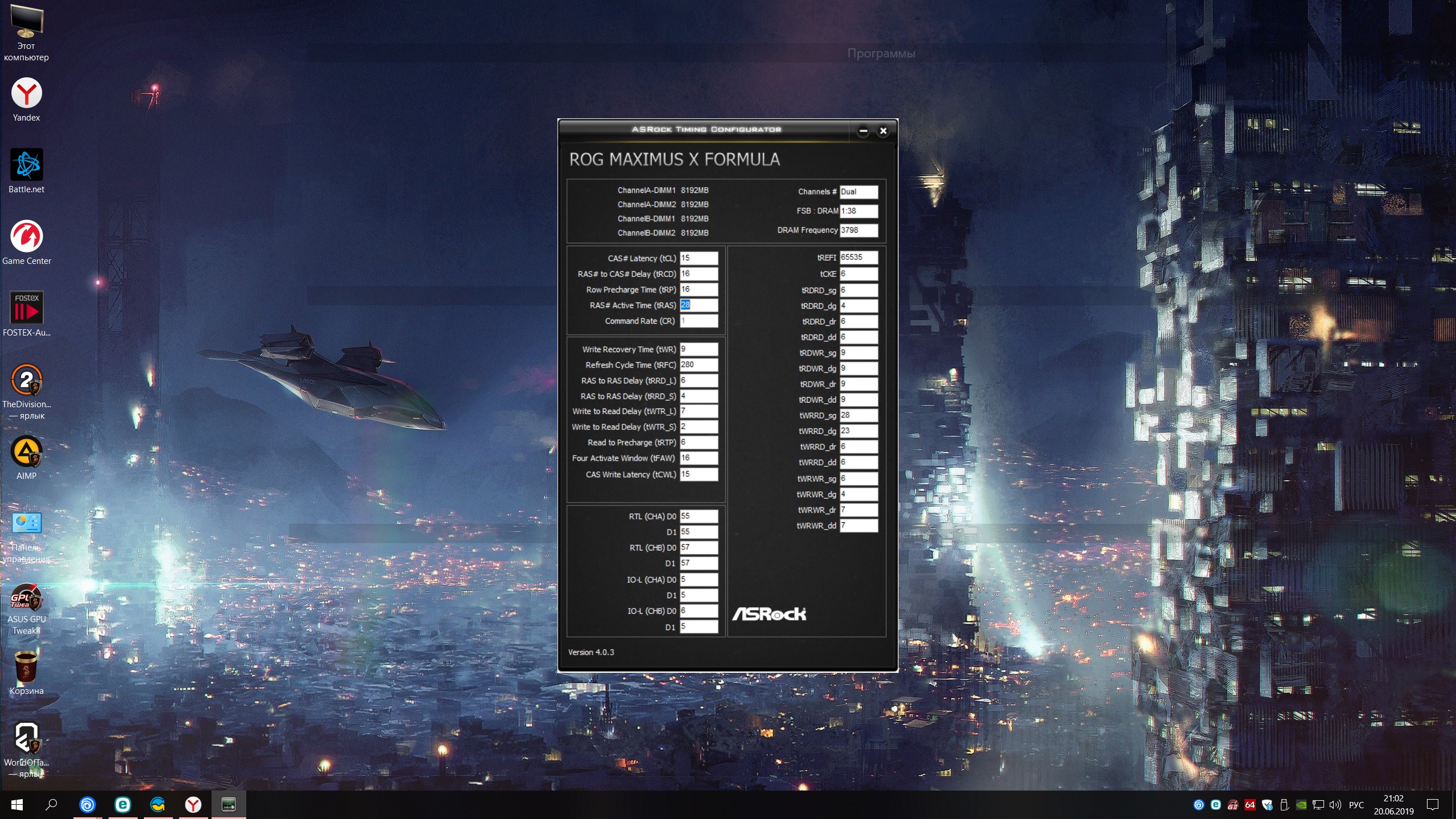Open the Корзина recycle bin icon
The image size is (1456, 819).
26,667
